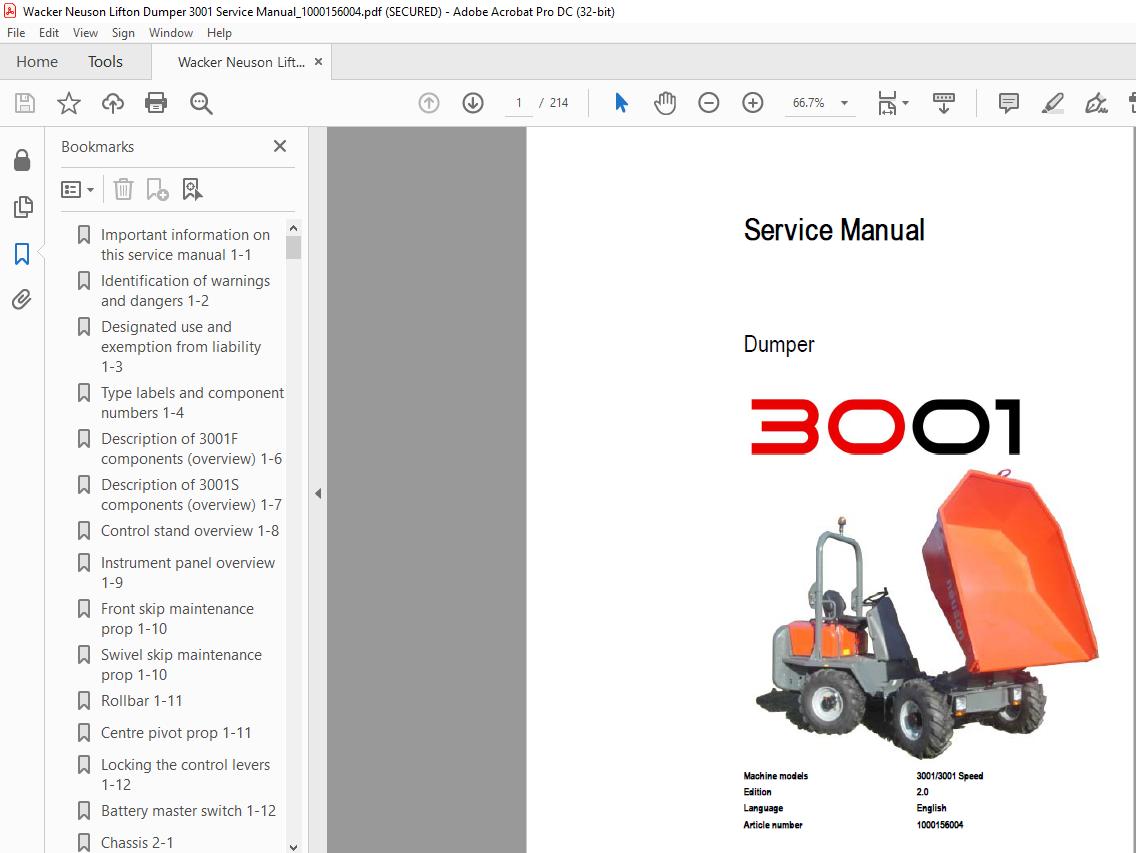The image size is (1136, 853).
Task: Open the security lock panel
Action: [x=22, y=160]
